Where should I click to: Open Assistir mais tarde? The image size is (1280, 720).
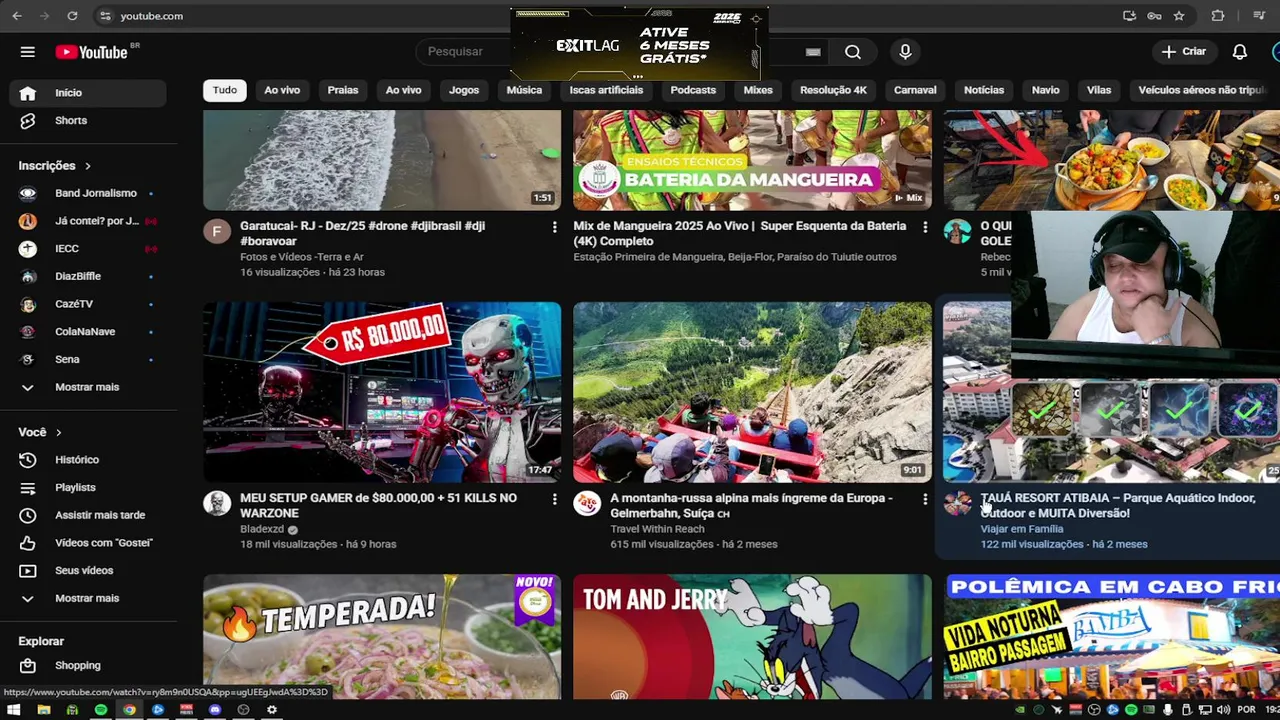click(x=88, y=515)
